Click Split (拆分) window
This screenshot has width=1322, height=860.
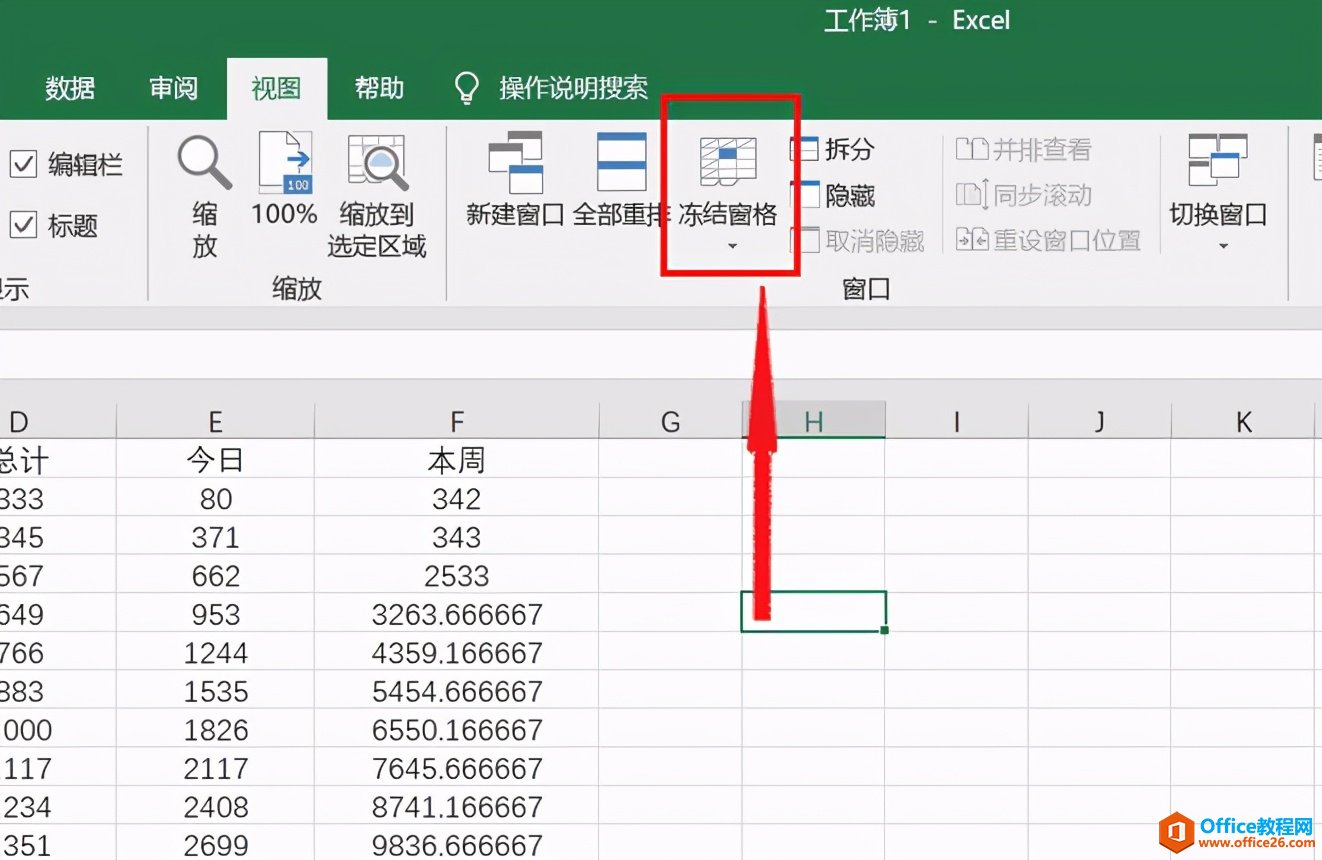tap(832, 150)
